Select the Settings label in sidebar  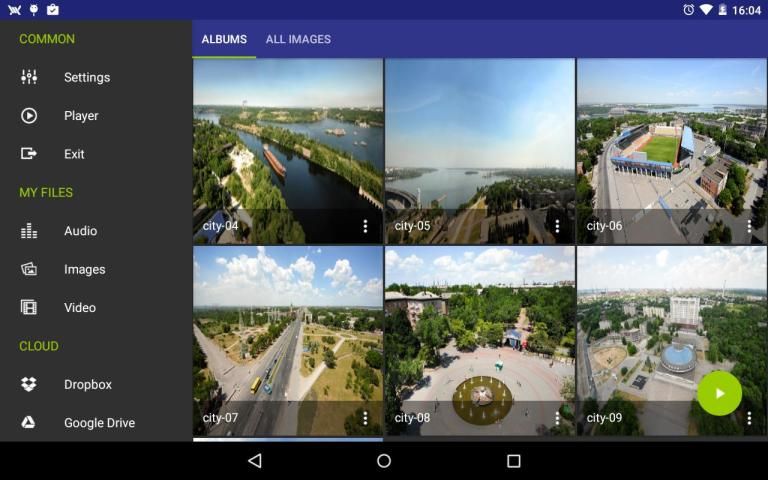pyautogui.click(x=87, y=77)
